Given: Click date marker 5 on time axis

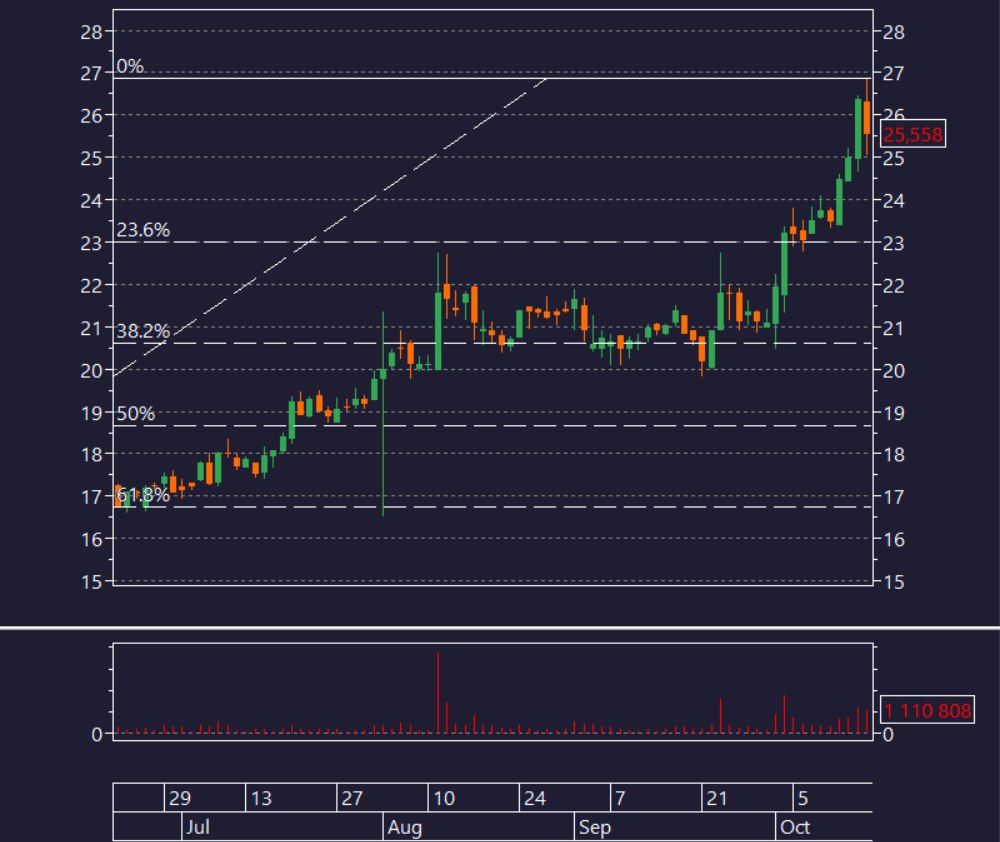Looking at the screenshot, I should 803,798.
